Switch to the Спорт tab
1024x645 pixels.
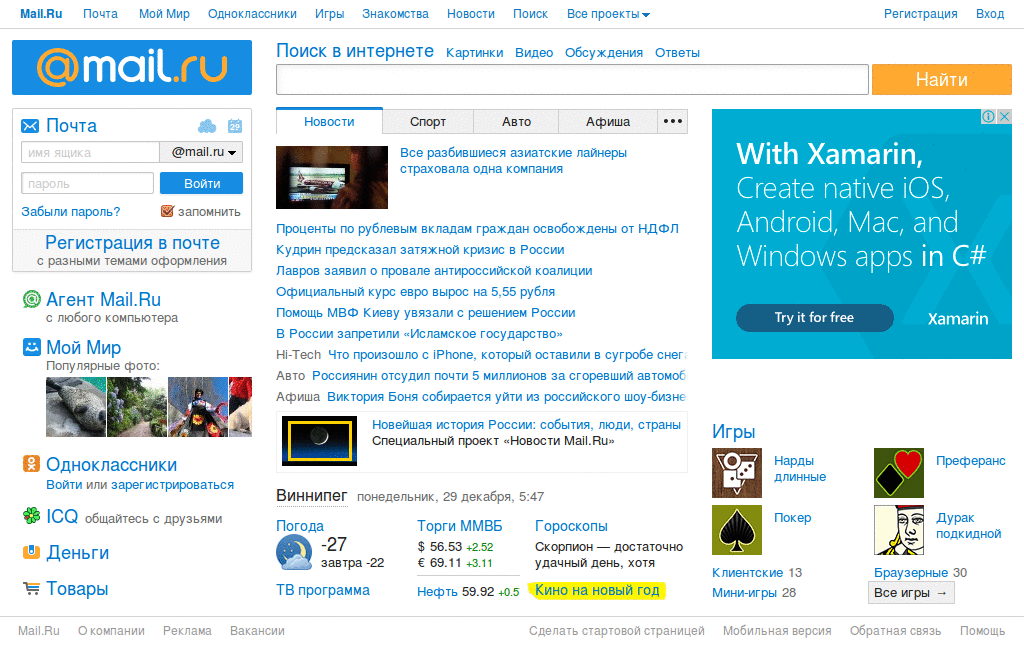click(x=428, y=121)
